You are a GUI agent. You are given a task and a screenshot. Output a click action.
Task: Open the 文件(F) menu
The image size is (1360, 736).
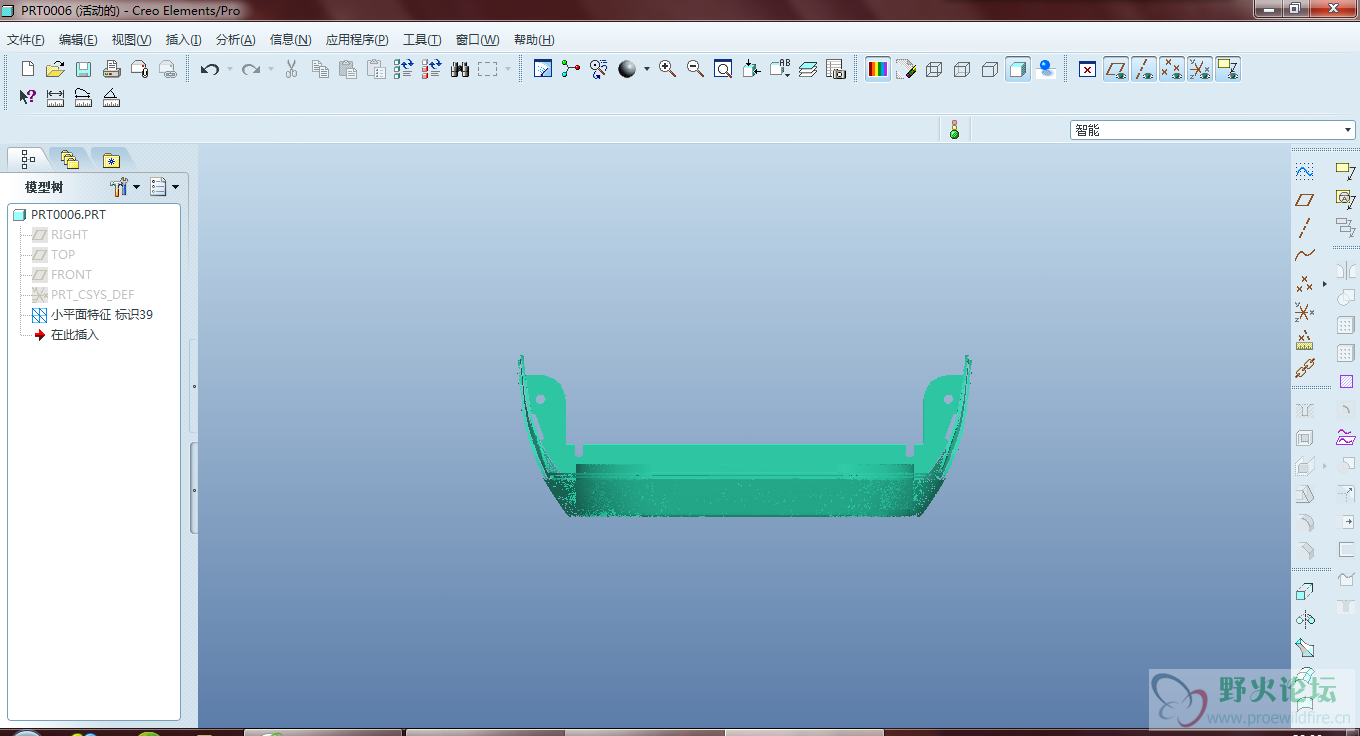pyautogui.click(x=26, y=40)
